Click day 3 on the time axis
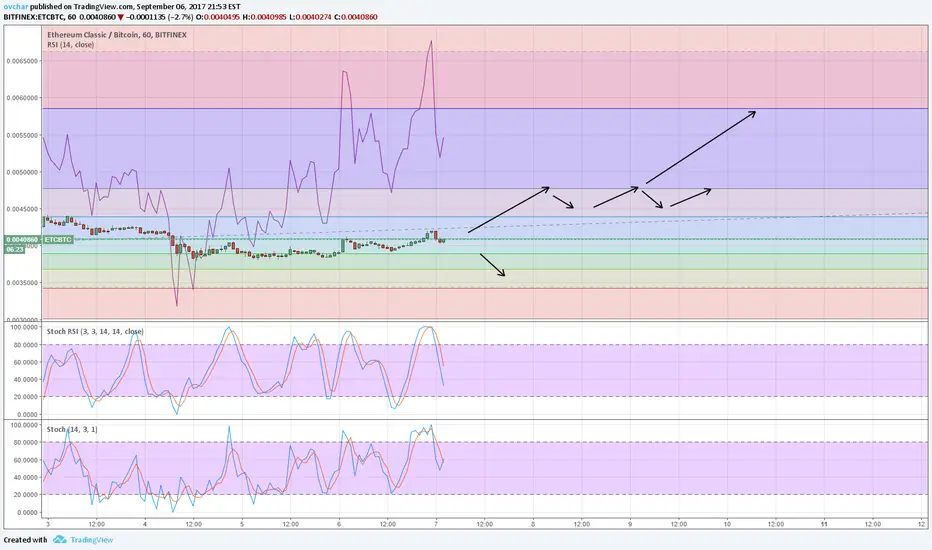Viewport: 932px width, 550px height. click(48, 524)
